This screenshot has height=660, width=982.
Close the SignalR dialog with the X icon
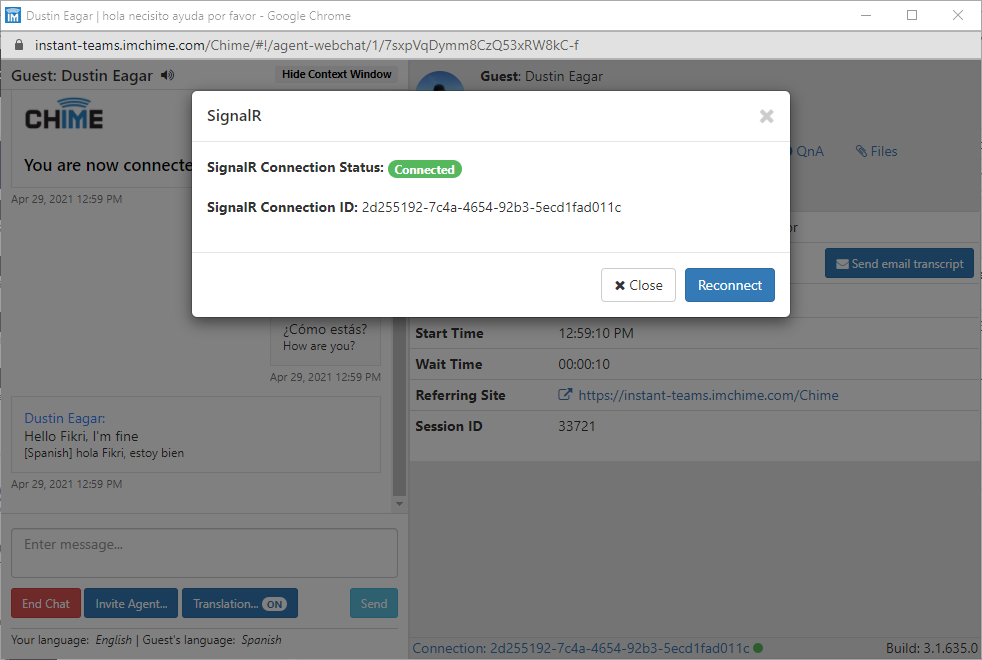click(766, 116)
